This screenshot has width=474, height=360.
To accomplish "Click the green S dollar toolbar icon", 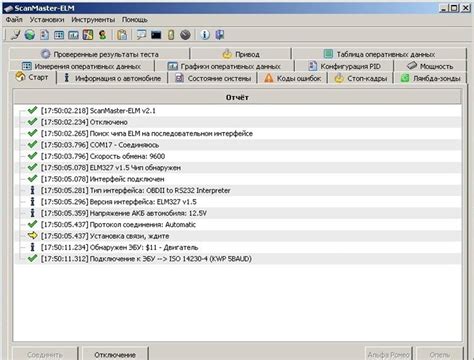I will (x=102, y=35).
